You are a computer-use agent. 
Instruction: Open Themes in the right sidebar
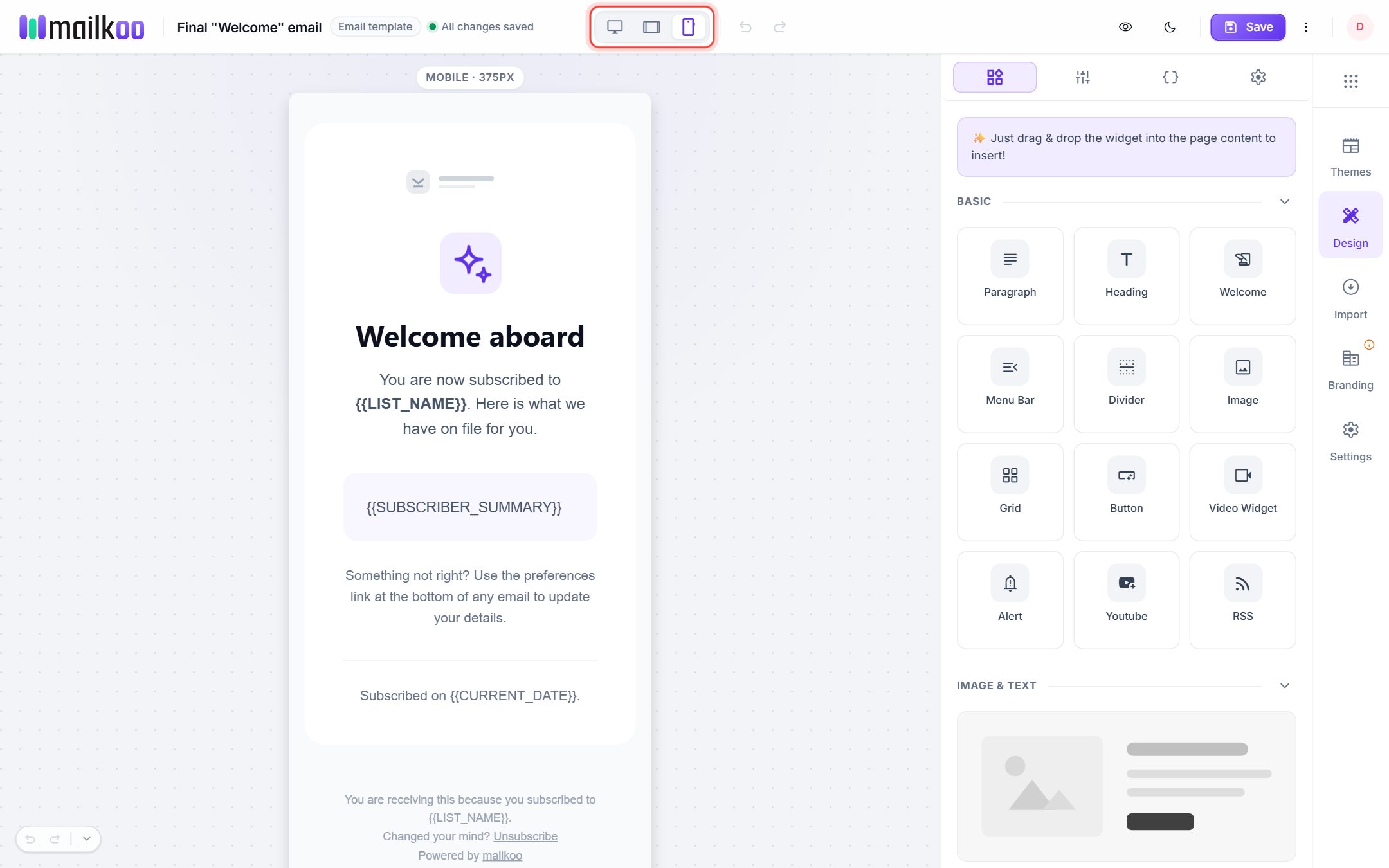click(x=1350, y=157)
